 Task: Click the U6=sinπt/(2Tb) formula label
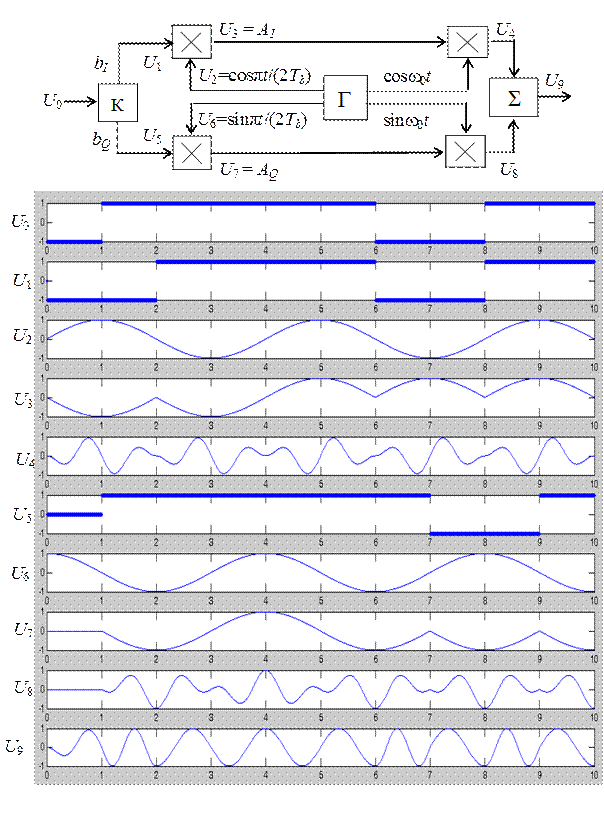coord(252,120)
